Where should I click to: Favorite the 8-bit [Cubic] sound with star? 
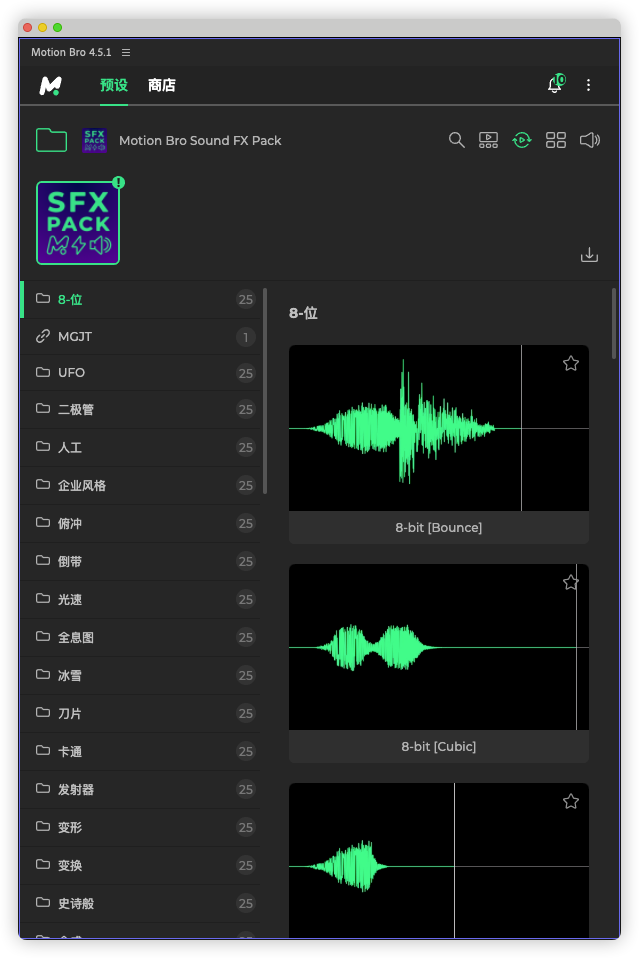571,582
